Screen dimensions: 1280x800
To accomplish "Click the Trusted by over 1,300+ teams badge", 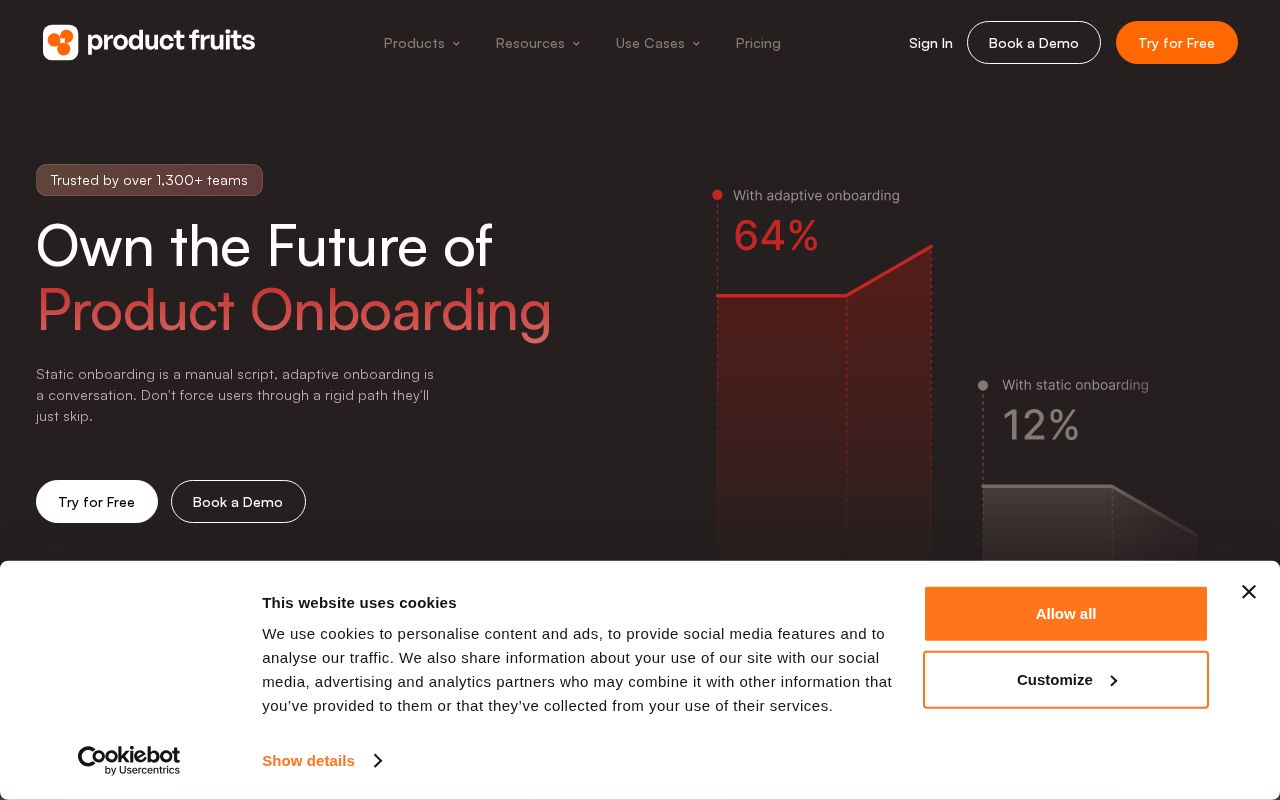I will point(149,180).
